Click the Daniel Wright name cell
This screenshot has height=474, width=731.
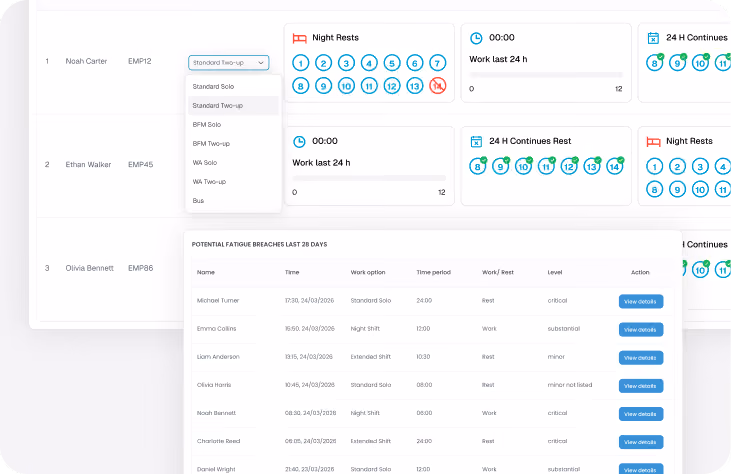pyautogui.click(x=216, y=469)
